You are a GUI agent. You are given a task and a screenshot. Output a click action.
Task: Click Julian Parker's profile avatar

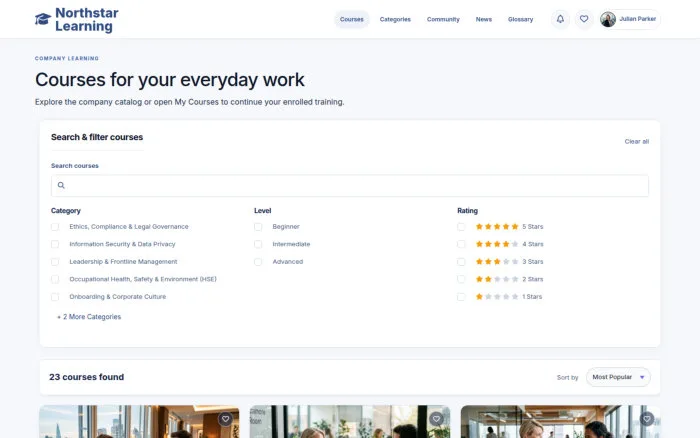tap(608, 19)
